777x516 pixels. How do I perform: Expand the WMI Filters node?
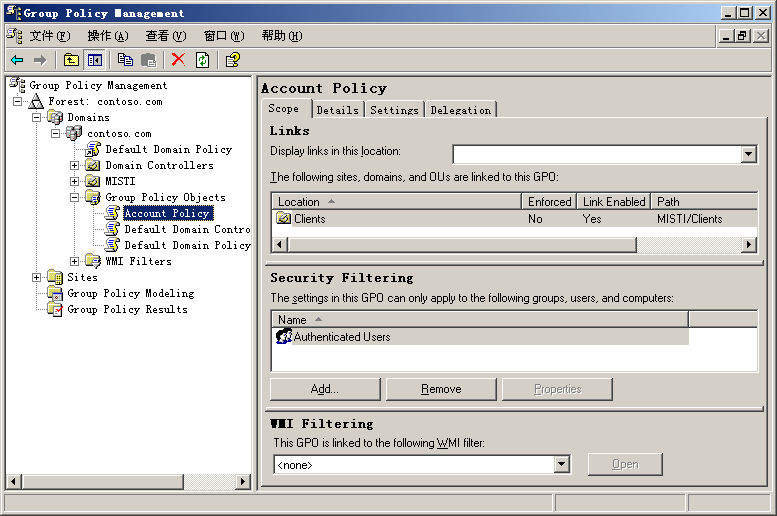74,261
